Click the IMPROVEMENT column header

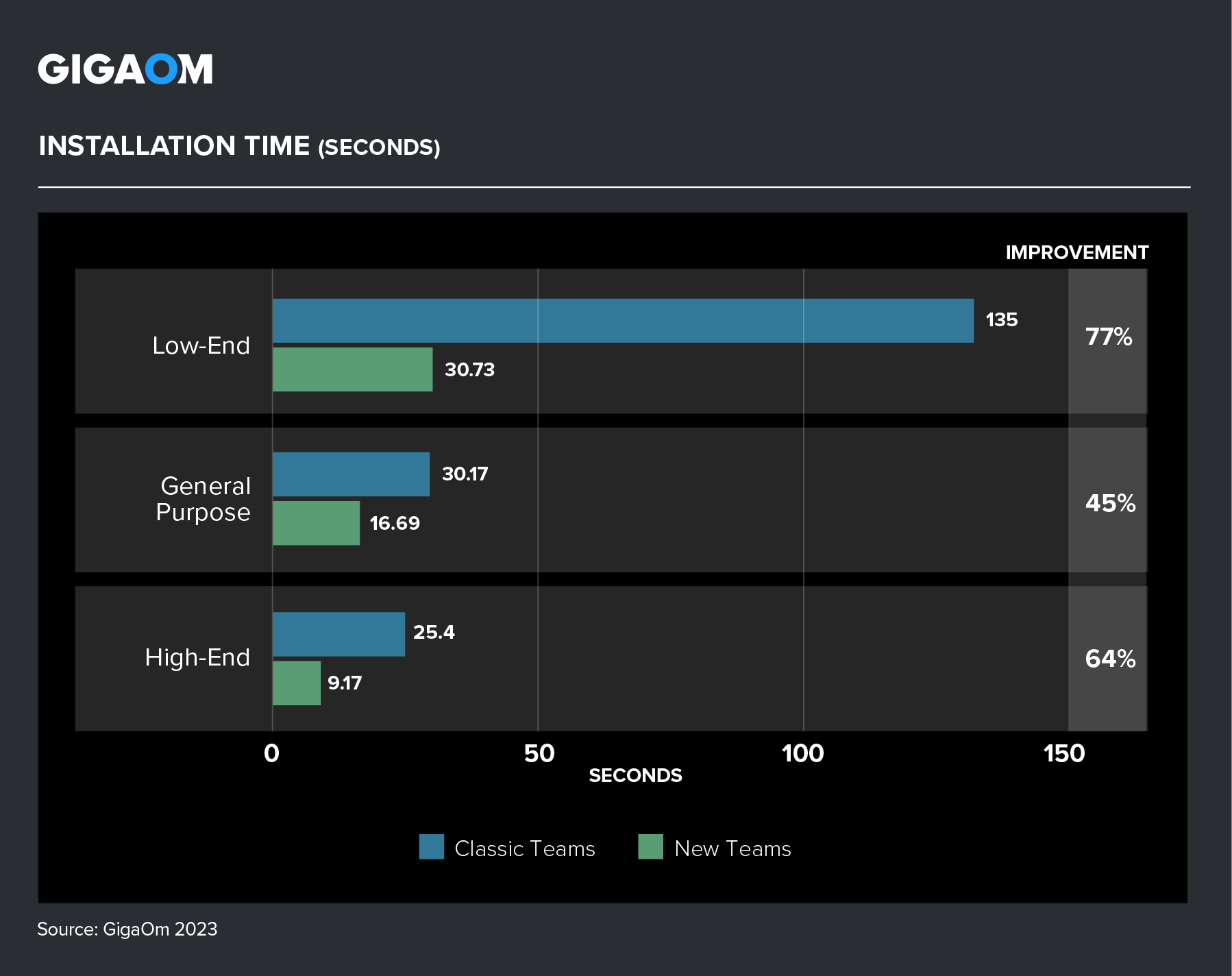point(1076,252)
